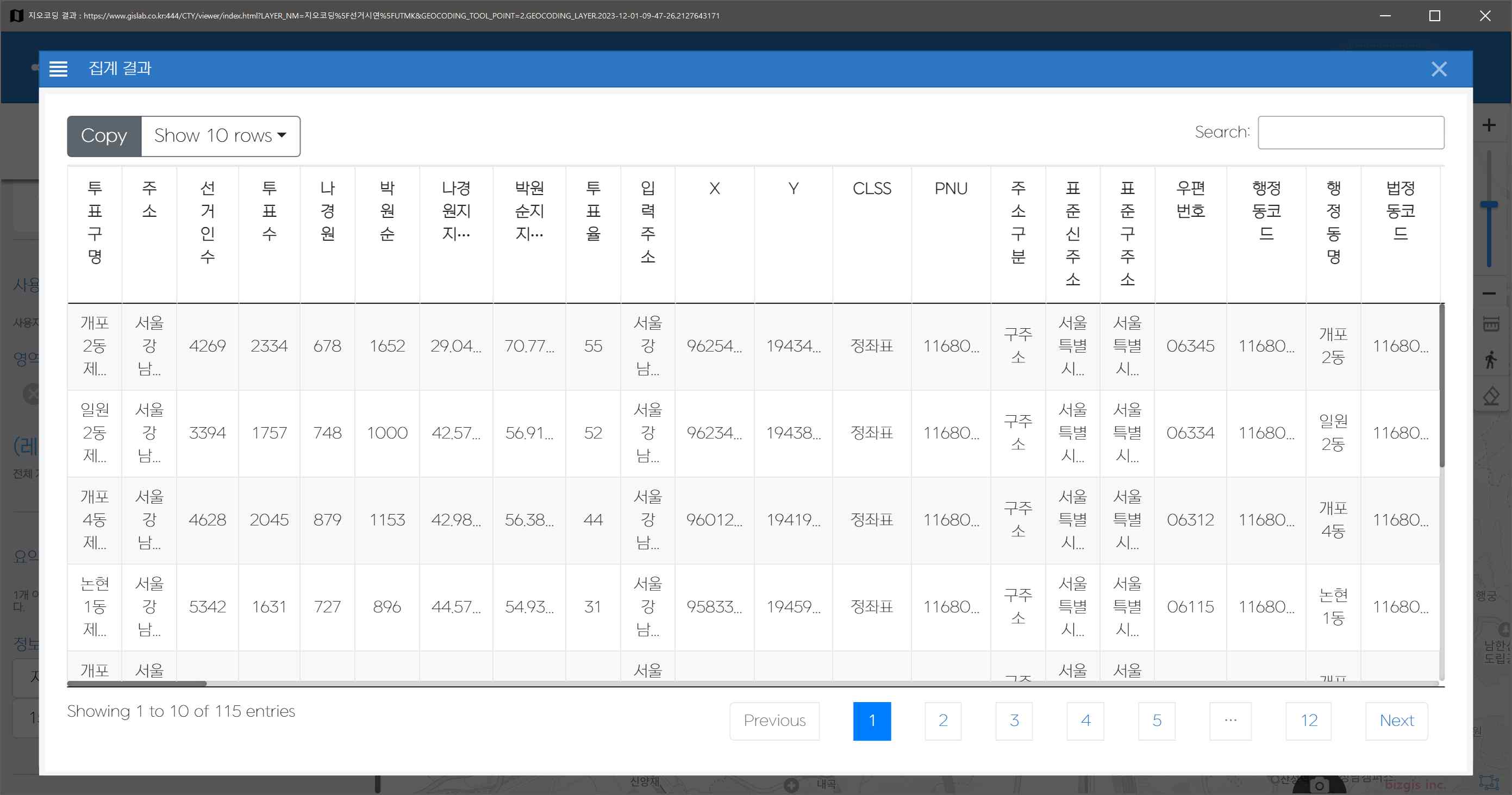
Task: Sort by 행정동코드 column header
Action: tap(1266, 234)
